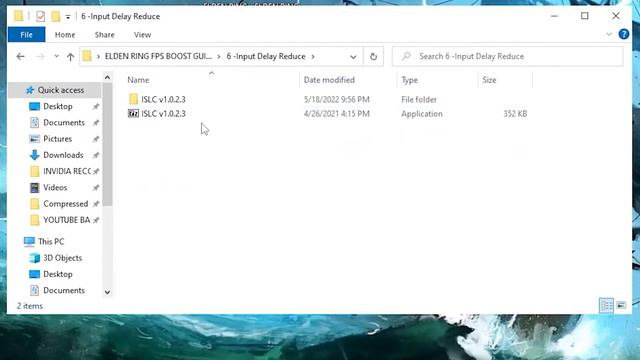Open Pictures in Quick access
Screen dimensions: 640x360
[57, 139]
